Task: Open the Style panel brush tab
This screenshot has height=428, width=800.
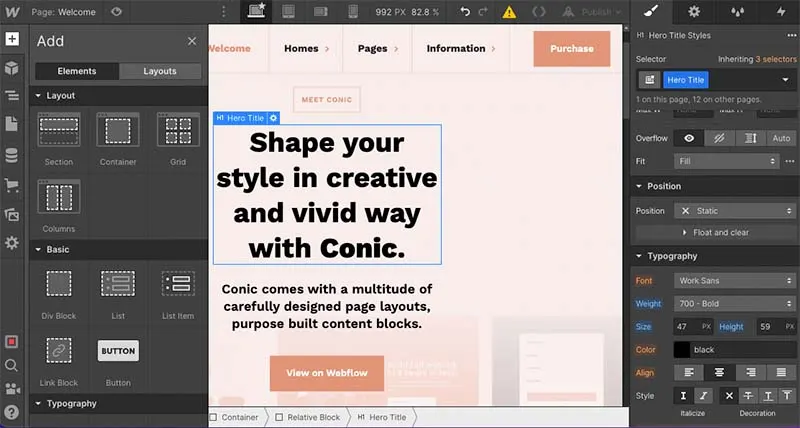Action: (651, 12)
